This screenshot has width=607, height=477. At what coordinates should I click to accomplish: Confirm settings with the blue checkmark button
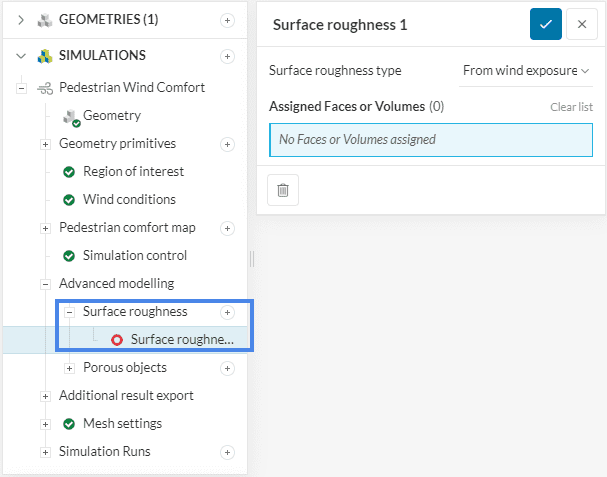[x=545, y=24]
